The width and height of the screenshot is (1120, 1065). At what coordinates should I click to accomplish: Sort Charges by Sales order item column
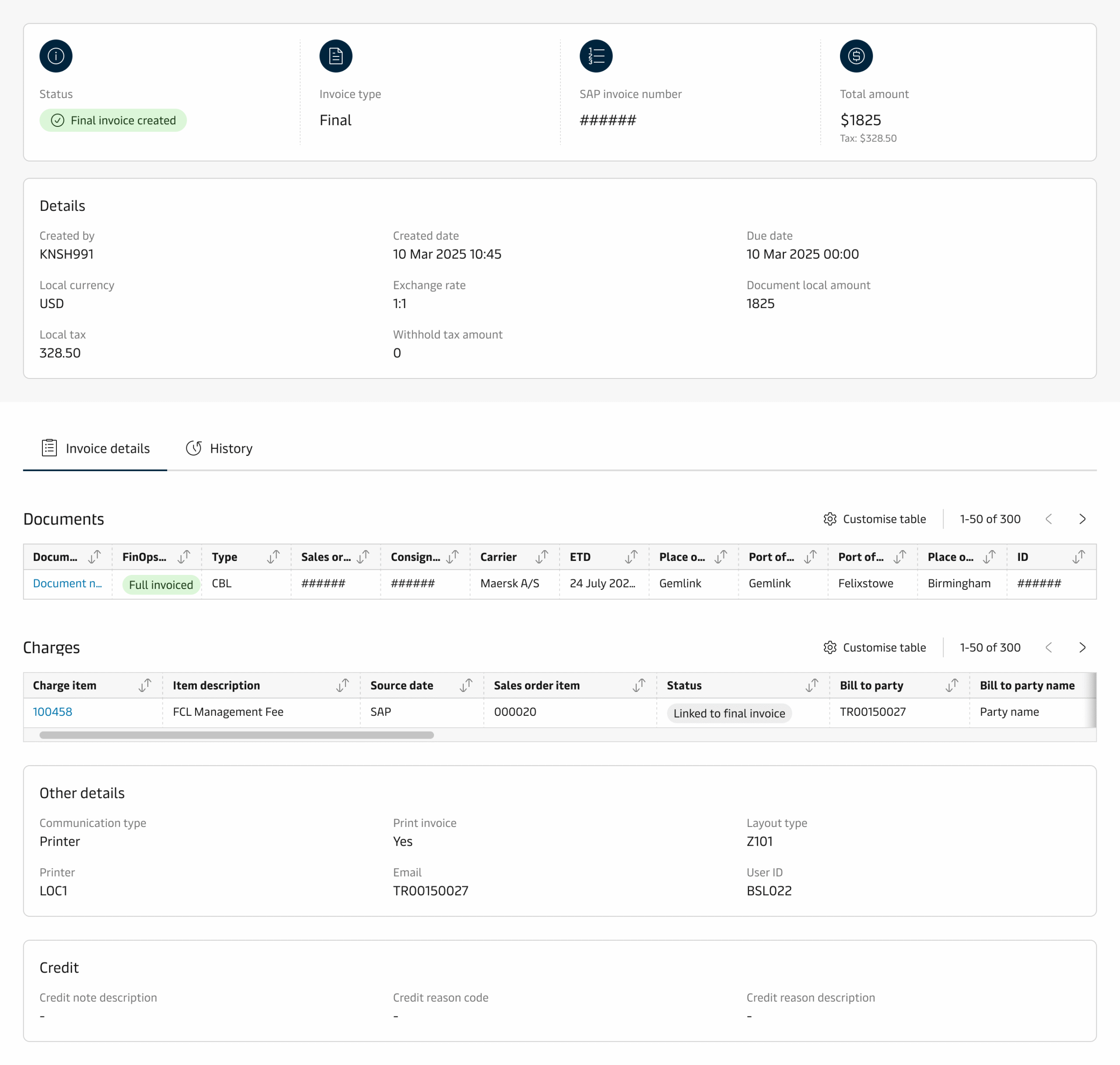point(639,685)
